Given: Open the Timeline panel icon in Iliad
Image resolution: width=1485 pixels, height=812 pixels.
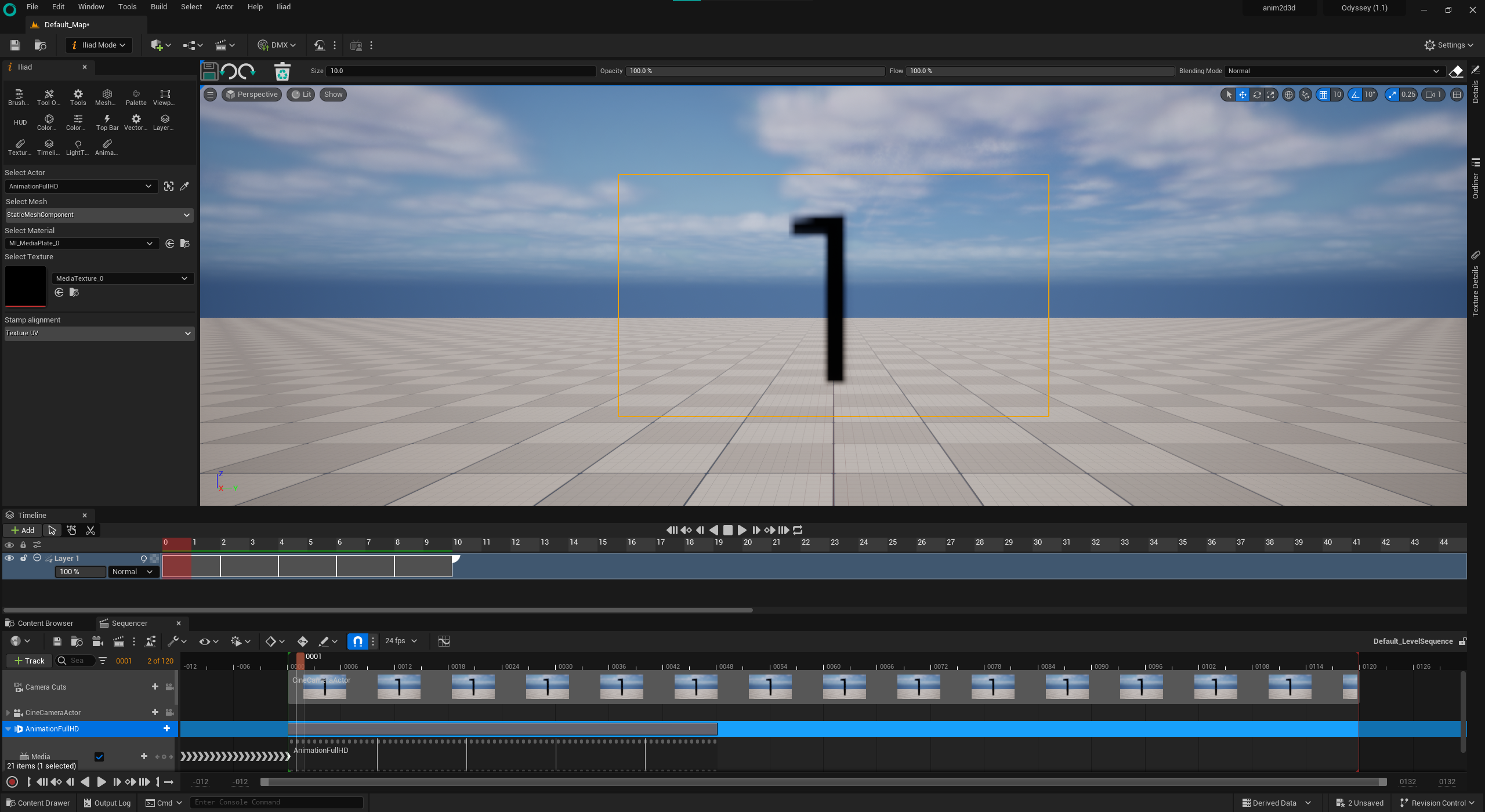Looking at the screenshot, I should [49, 147].
